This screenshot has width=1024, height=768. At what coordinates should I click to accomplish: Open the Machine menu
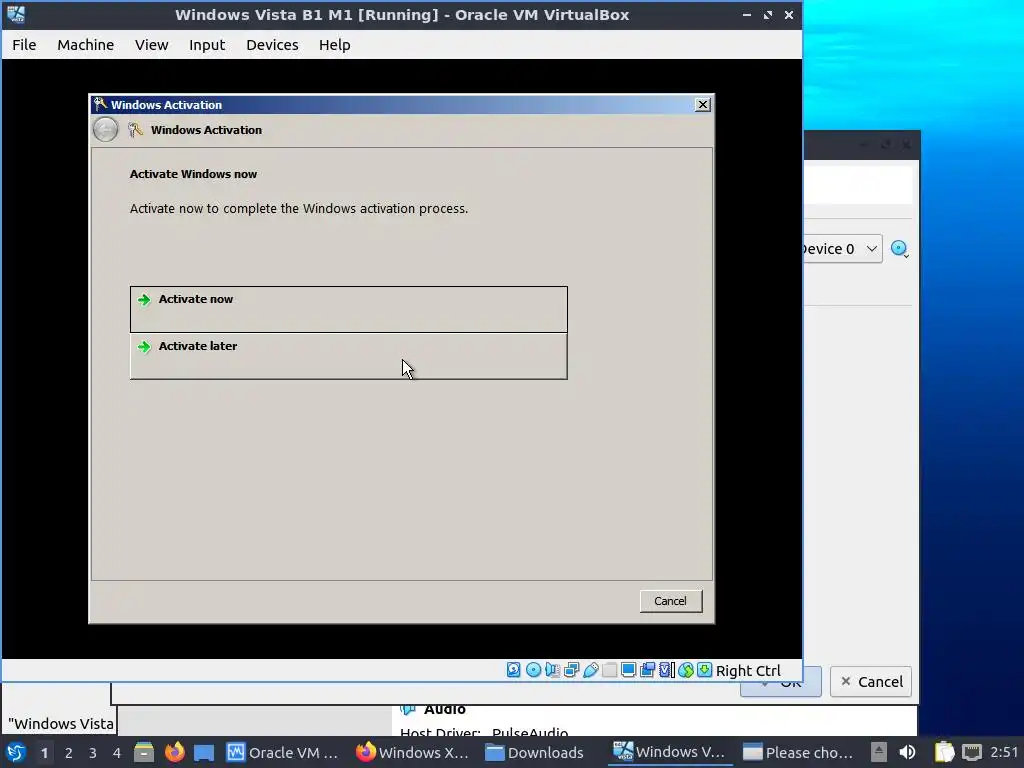pyautogui.click(x=86, y=44)
